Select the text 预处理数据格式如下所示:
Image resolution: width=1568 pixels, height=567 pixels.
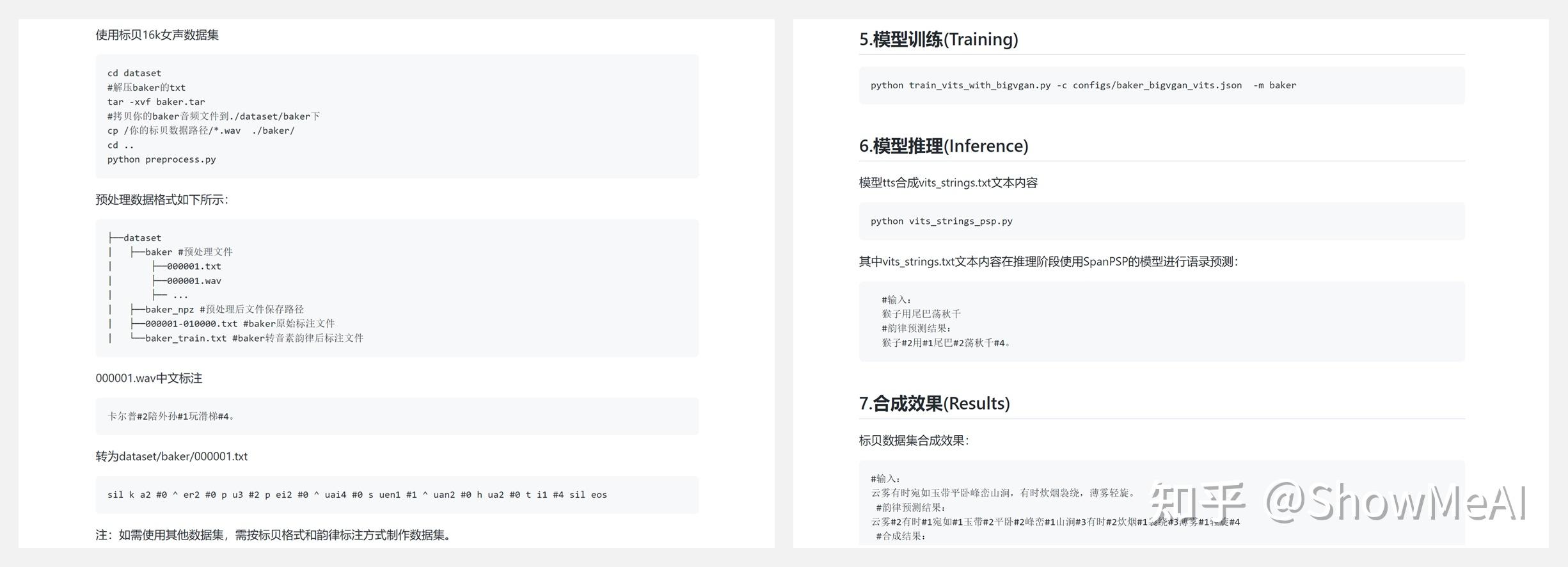click(x=162, y=200)
